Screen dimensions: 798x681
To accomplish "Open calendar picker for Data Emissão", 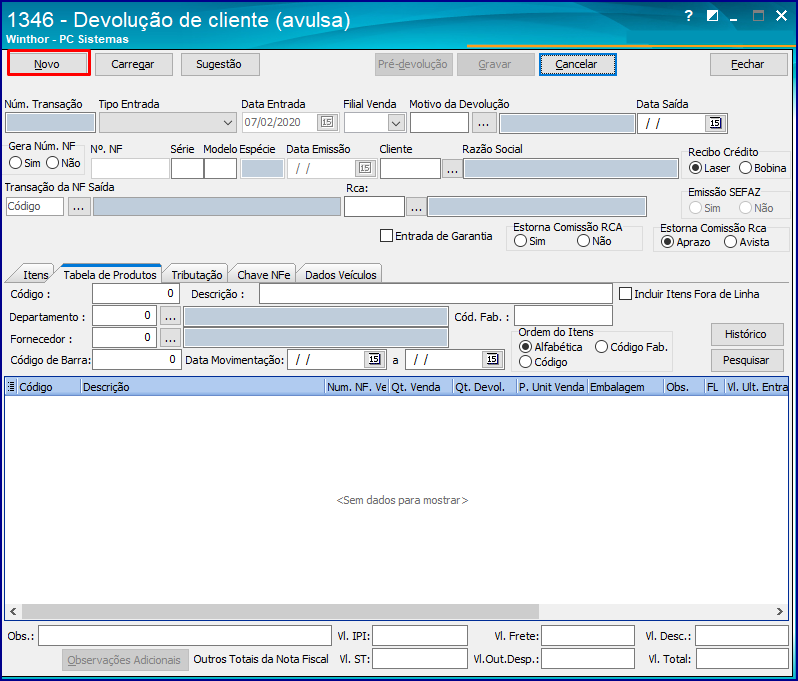I will click(364, 168).
